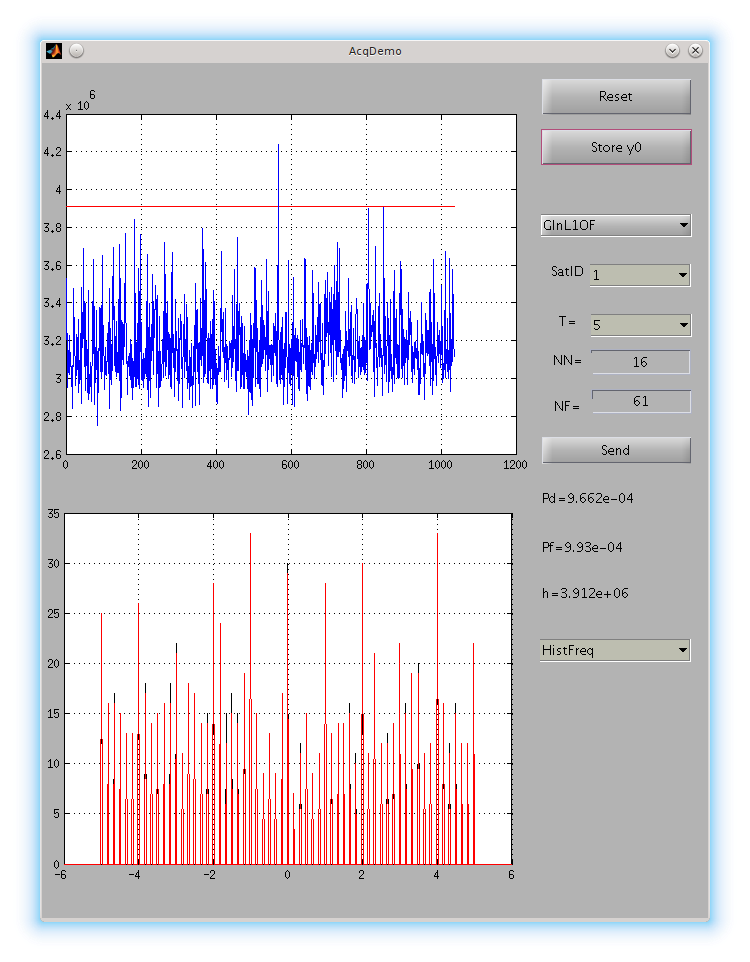Image resolution: width=750 pixels, height=962 pixels.
Task: Click the NN input field showing 16
Action: point(640,362)
